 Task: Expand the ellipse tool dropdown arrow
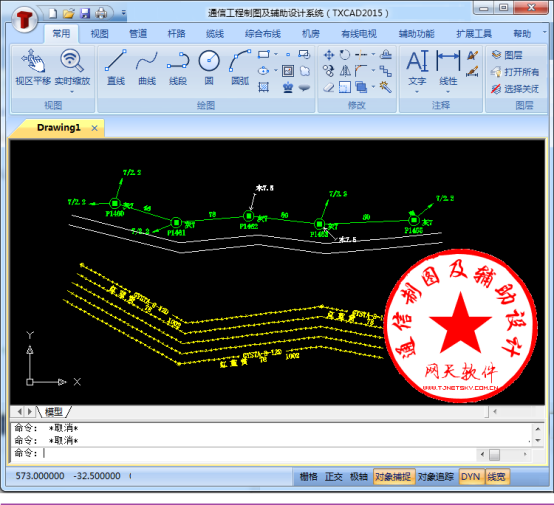tap(276, 70)
